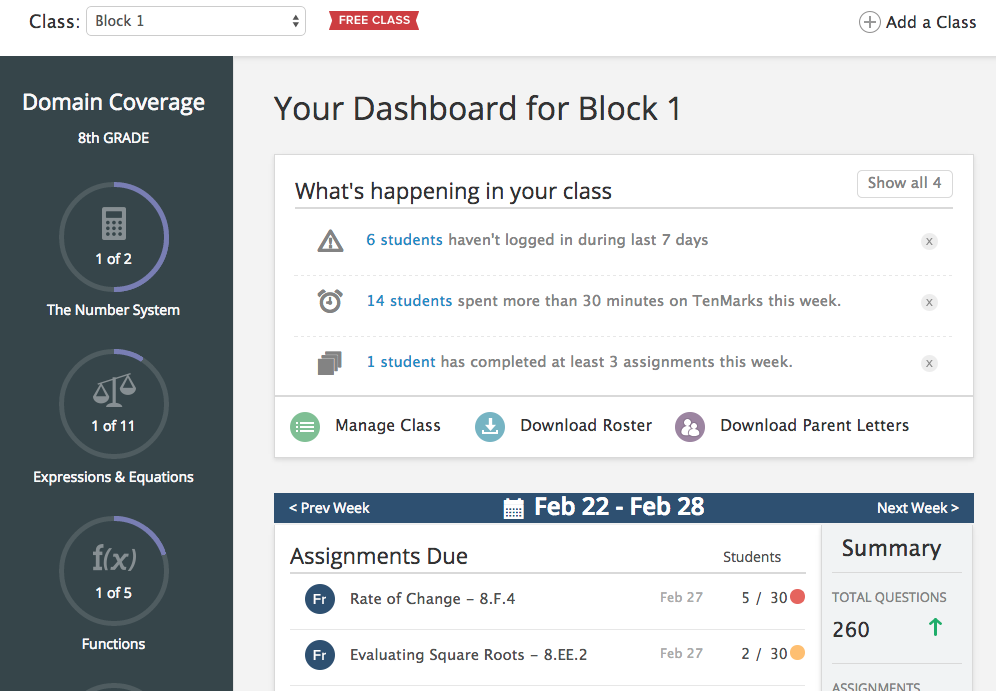The width and height of the screenshot is (996, 691).
Task: Dismiss the haven't logged in notification
Action: coord(929,241)
